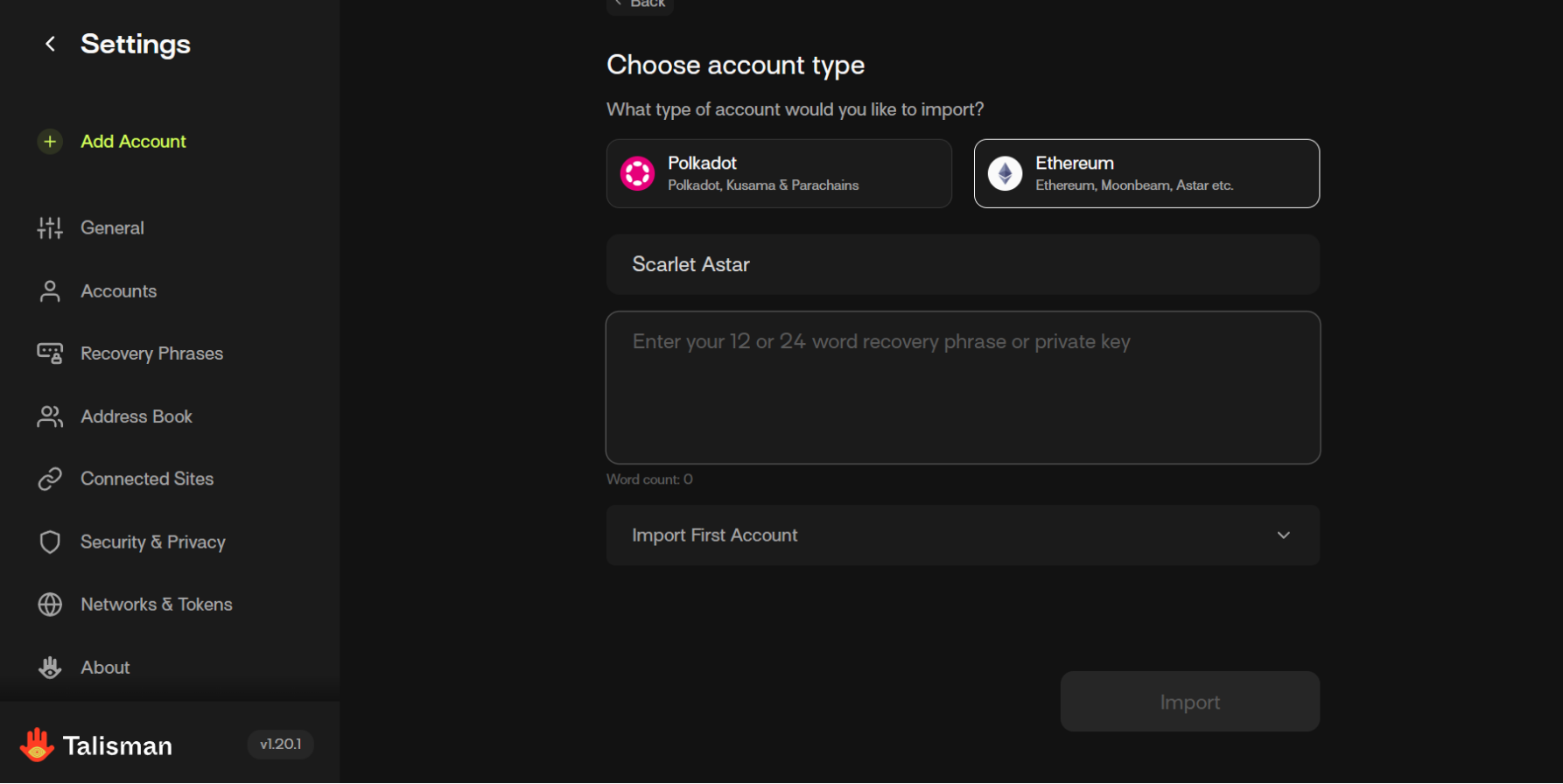This screenshot has width=1563, height=784.
Task: Click the chevron on the import option selector
Action: tap(1283, 535)
